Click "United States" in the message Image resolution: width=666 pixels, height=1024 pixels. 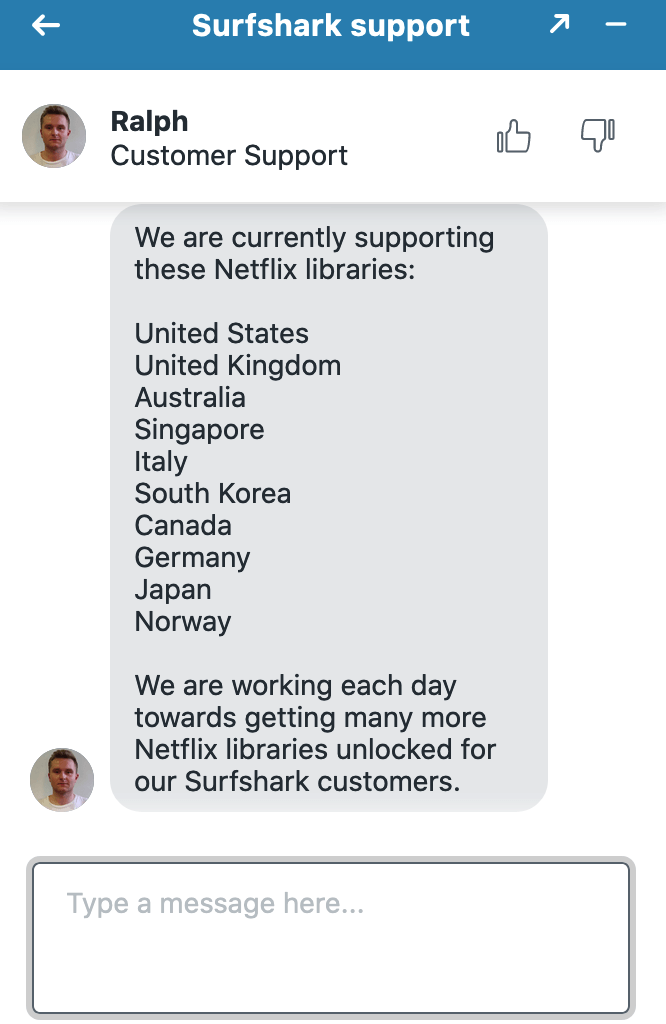[x=222, y=334]
